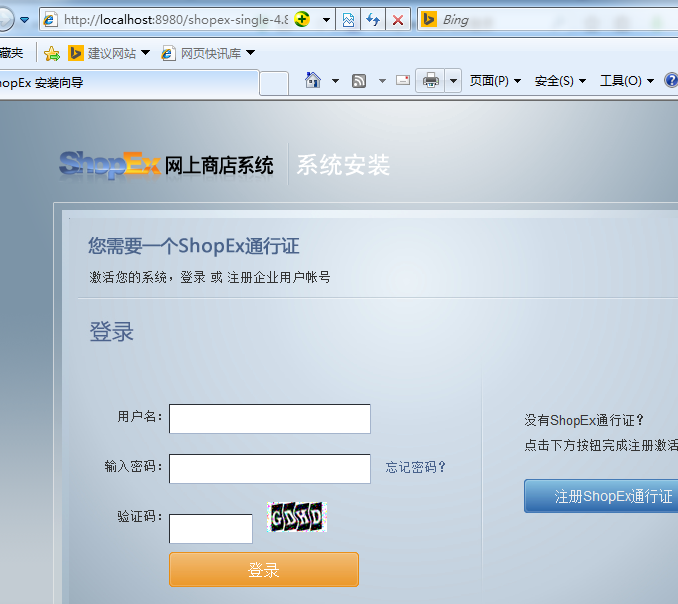The height and width of the screenshot is (604, 678).
Task: Click the read mail icon
Action: [403, 80]
